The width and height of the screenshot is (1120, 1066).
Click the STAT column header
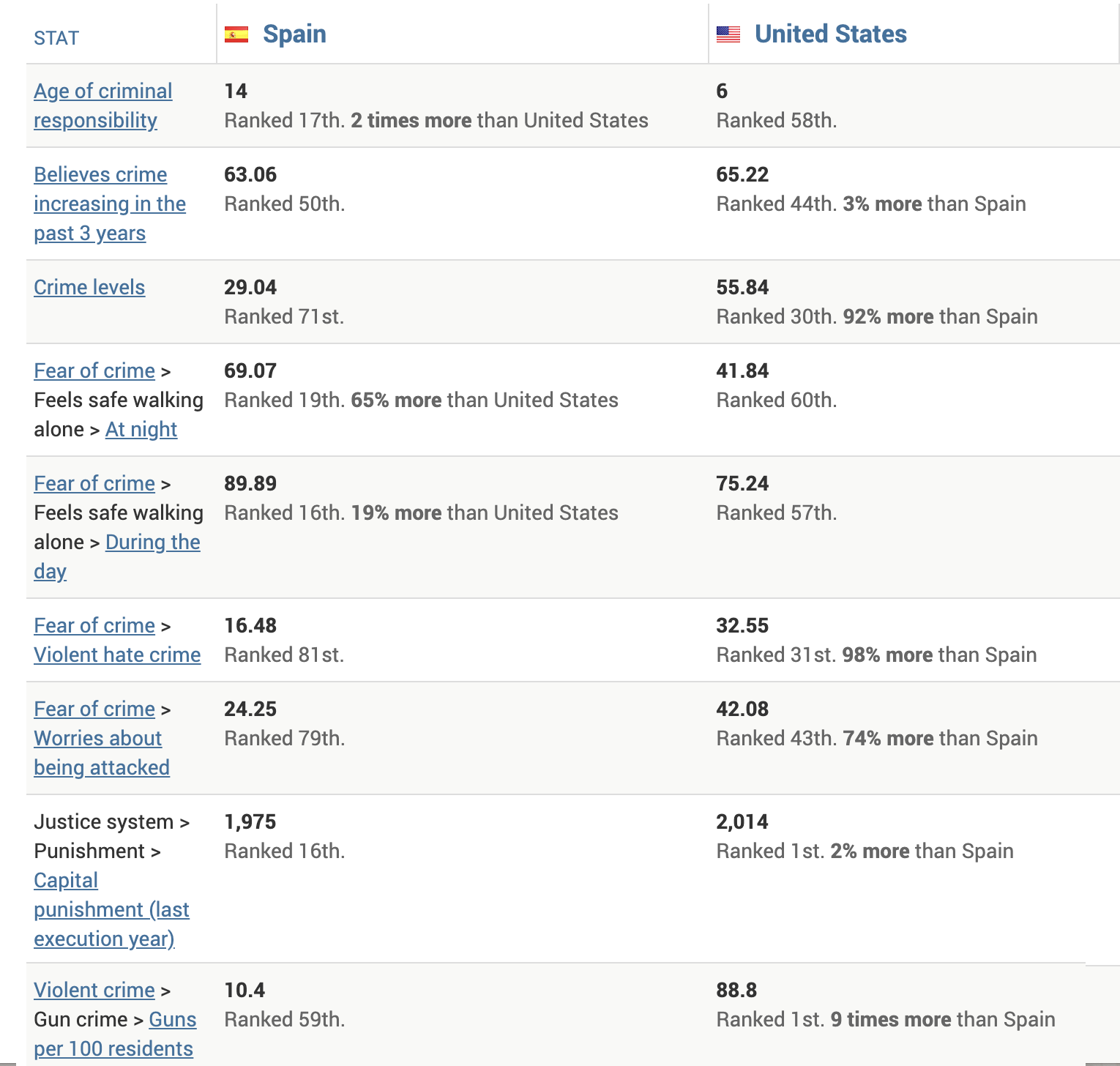click(56, 38)
